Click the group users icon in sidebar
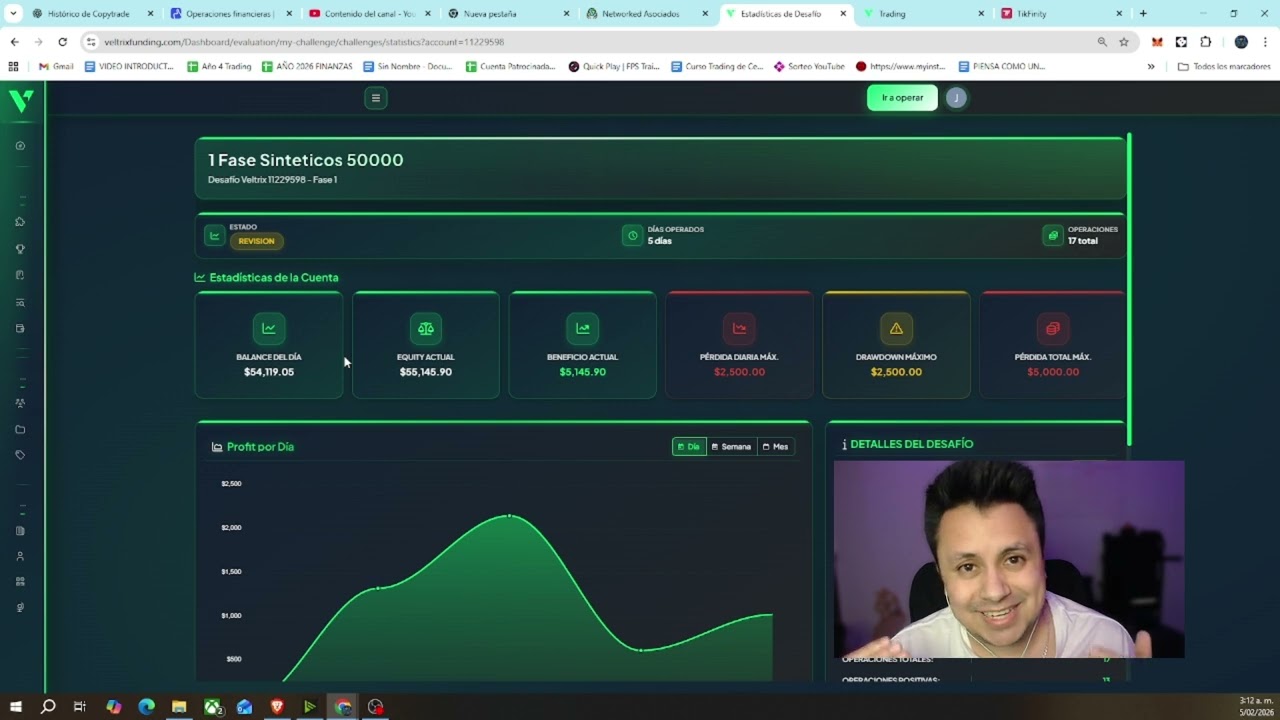1280x720 pixels. (20, 403)
